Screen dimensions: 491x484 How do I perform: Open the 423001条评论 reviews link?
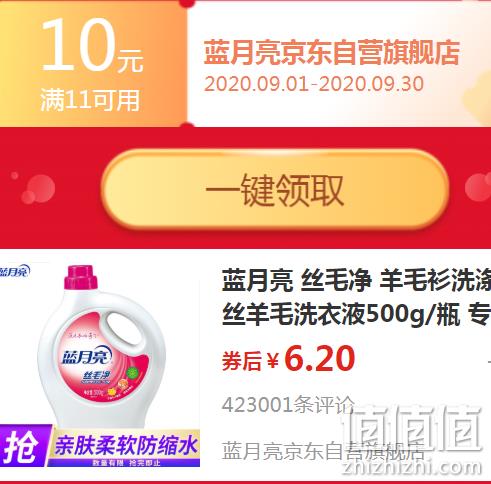pos(288,405)
